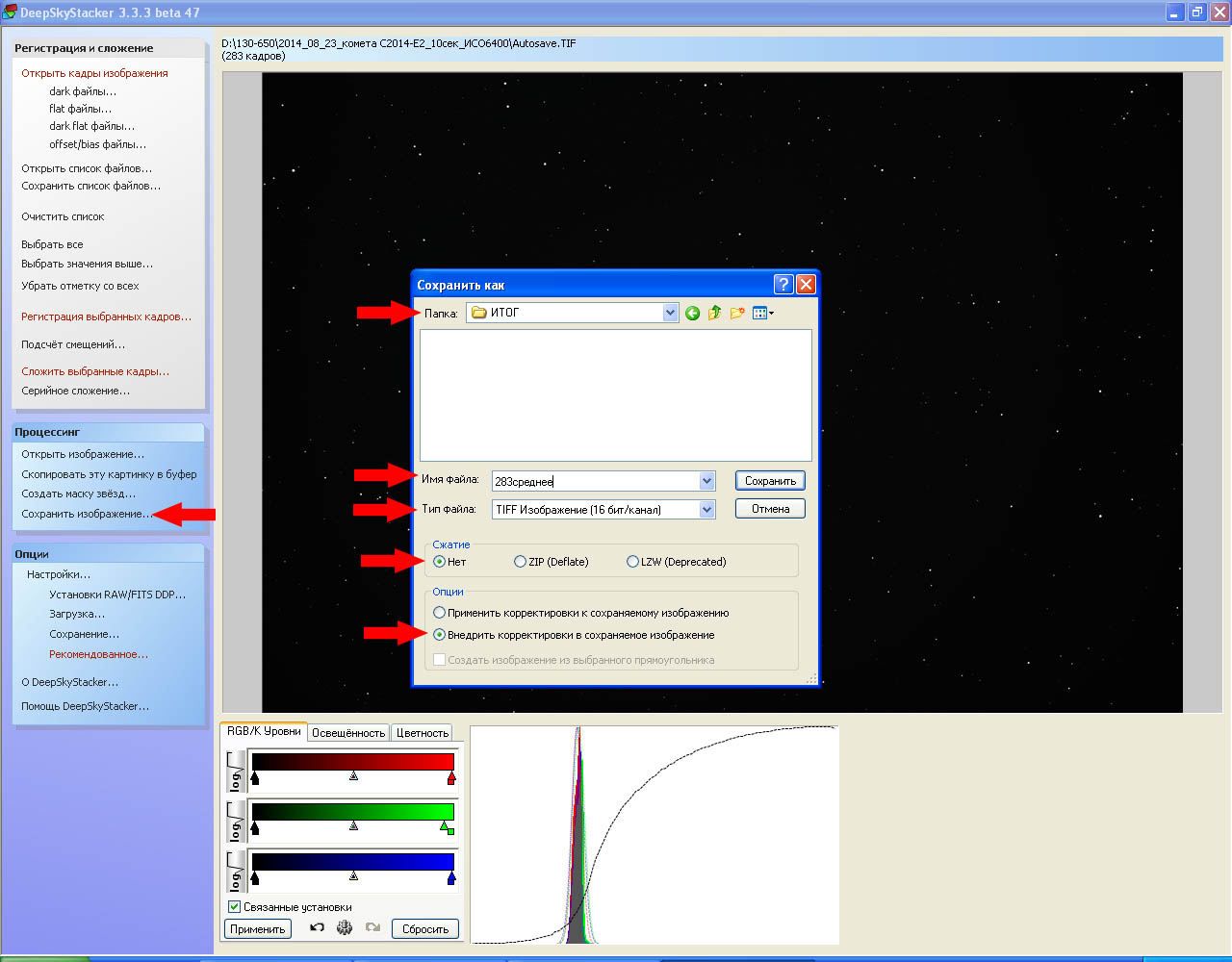Screen dimensions: 1232x962
Task: Toggle the log curve button for red channel
Action: click(236, 772)
